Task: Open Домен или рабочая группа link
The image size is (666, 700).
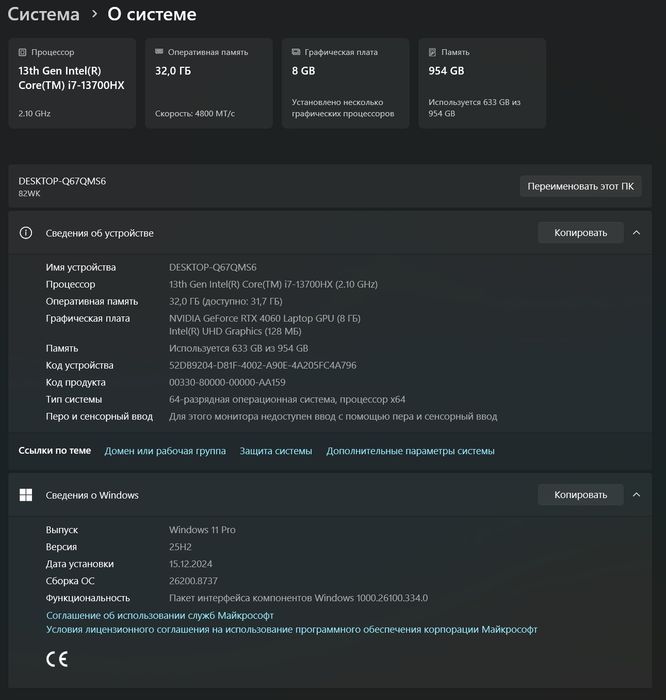Action: click(x=165, y=451)
